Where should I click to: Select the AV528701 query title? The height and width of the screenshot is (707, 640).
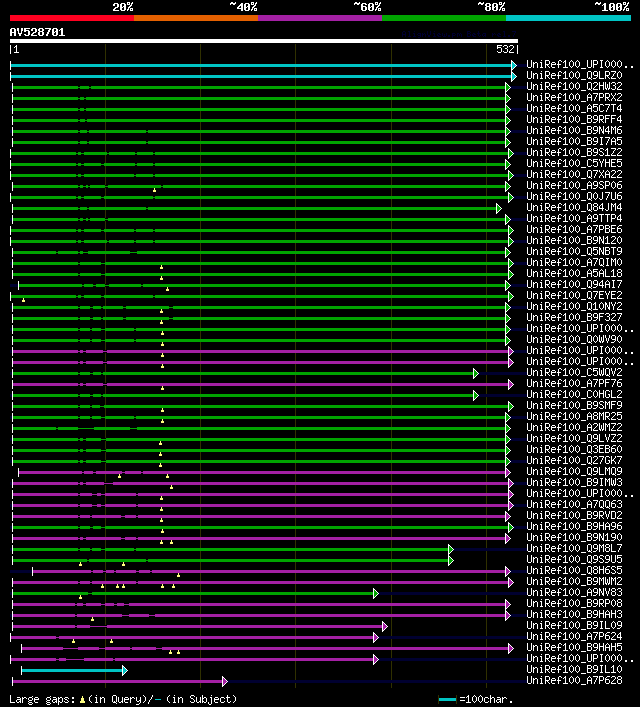[37, 32]
